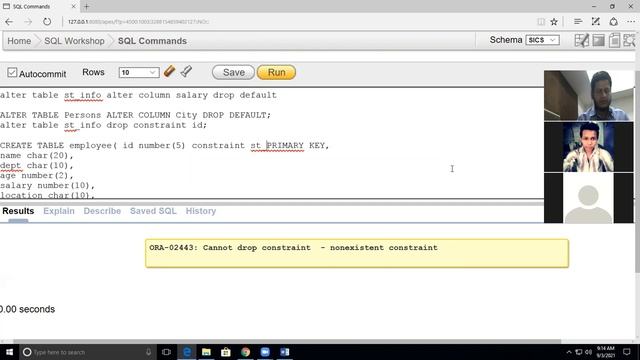Screen dimensions: 640x360
Task: Switch to the Results tab
Action: [x=18, y=211]
